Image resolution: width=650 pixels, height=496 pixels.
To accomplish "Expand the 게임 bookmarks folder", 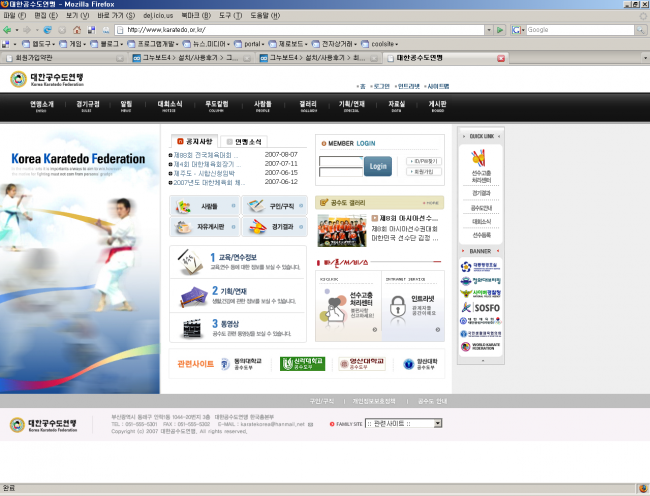I will click(73, 44).
